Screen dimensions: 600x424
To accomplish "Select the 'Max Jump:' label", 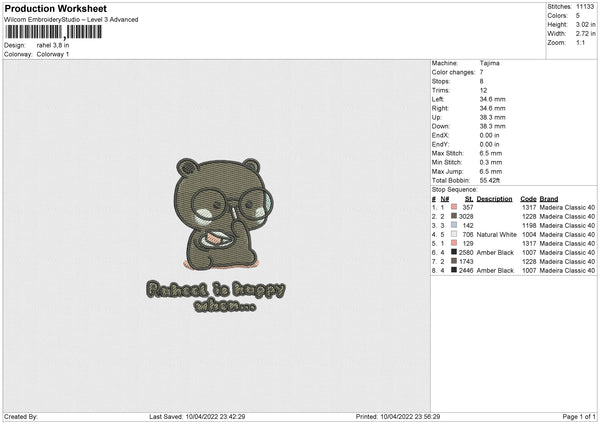I will point(448,171).
